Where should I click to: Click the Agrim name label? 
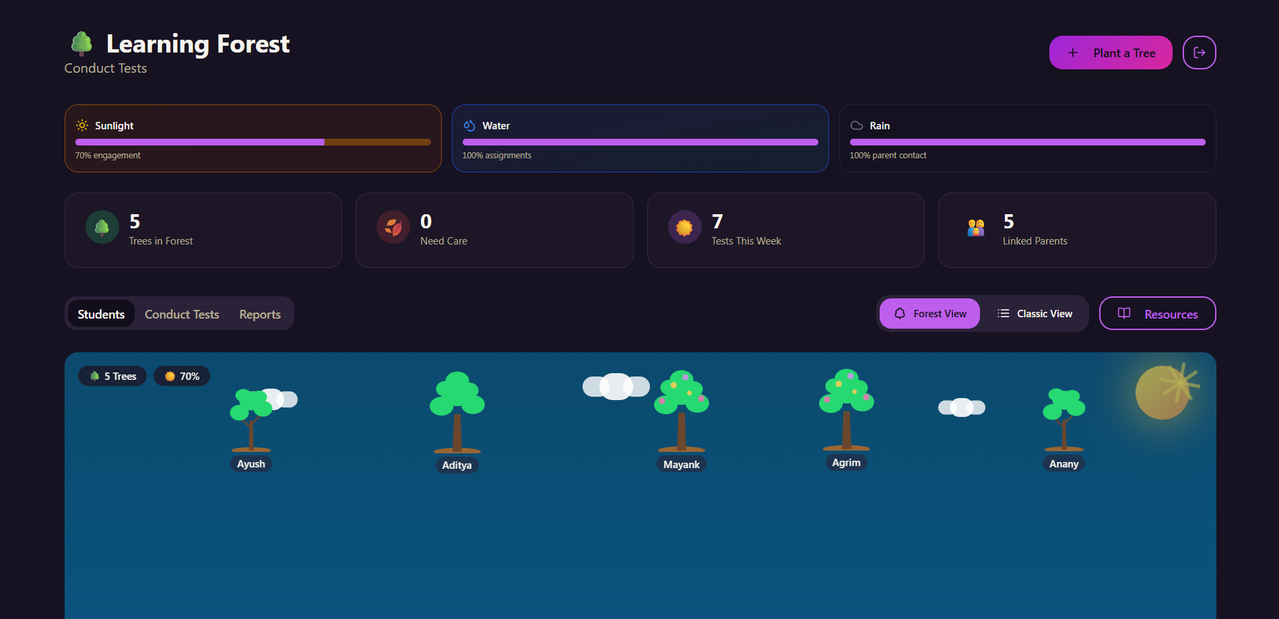(x=846, y=463)
